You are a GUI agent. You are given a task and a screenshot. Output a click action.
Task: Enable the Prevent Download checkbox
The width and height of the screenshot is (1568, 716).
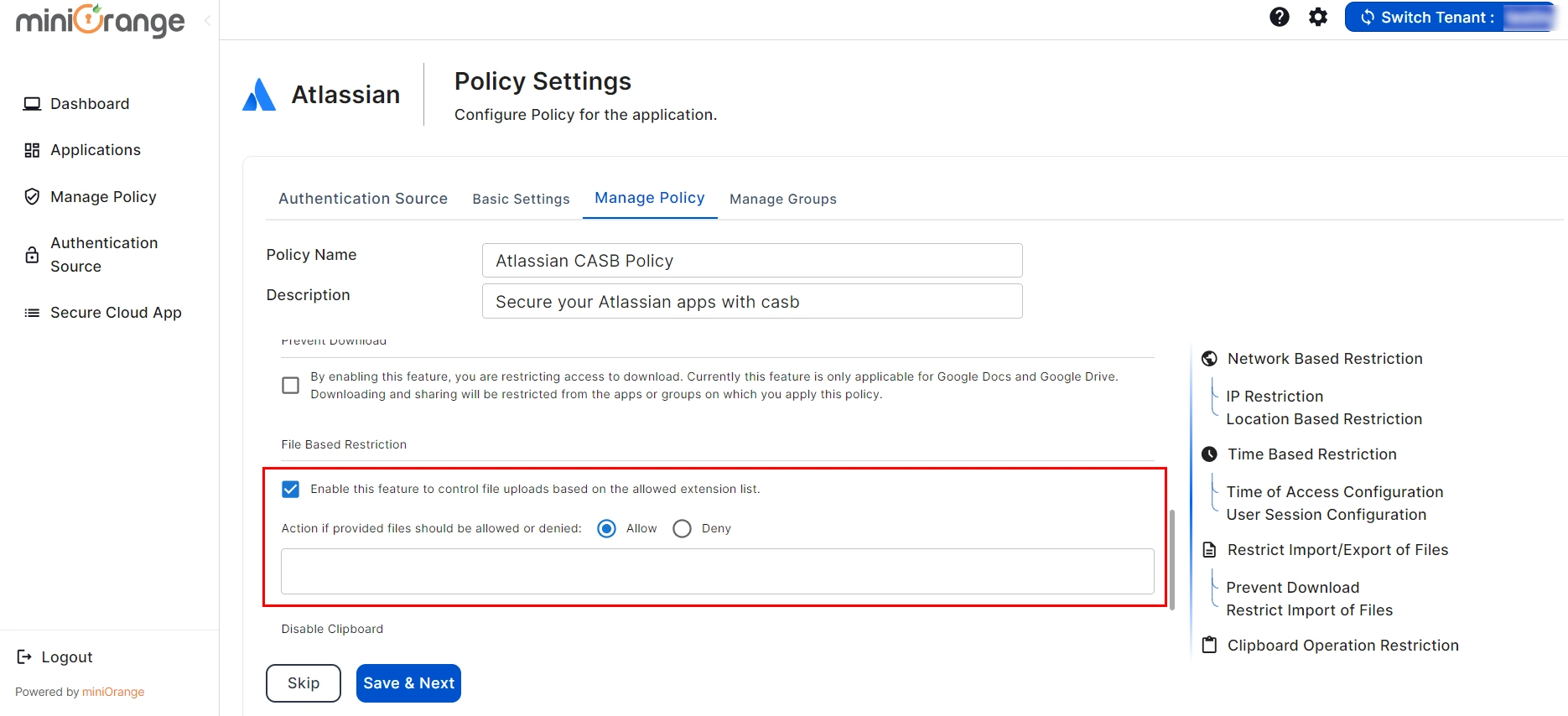pos(290,386)
